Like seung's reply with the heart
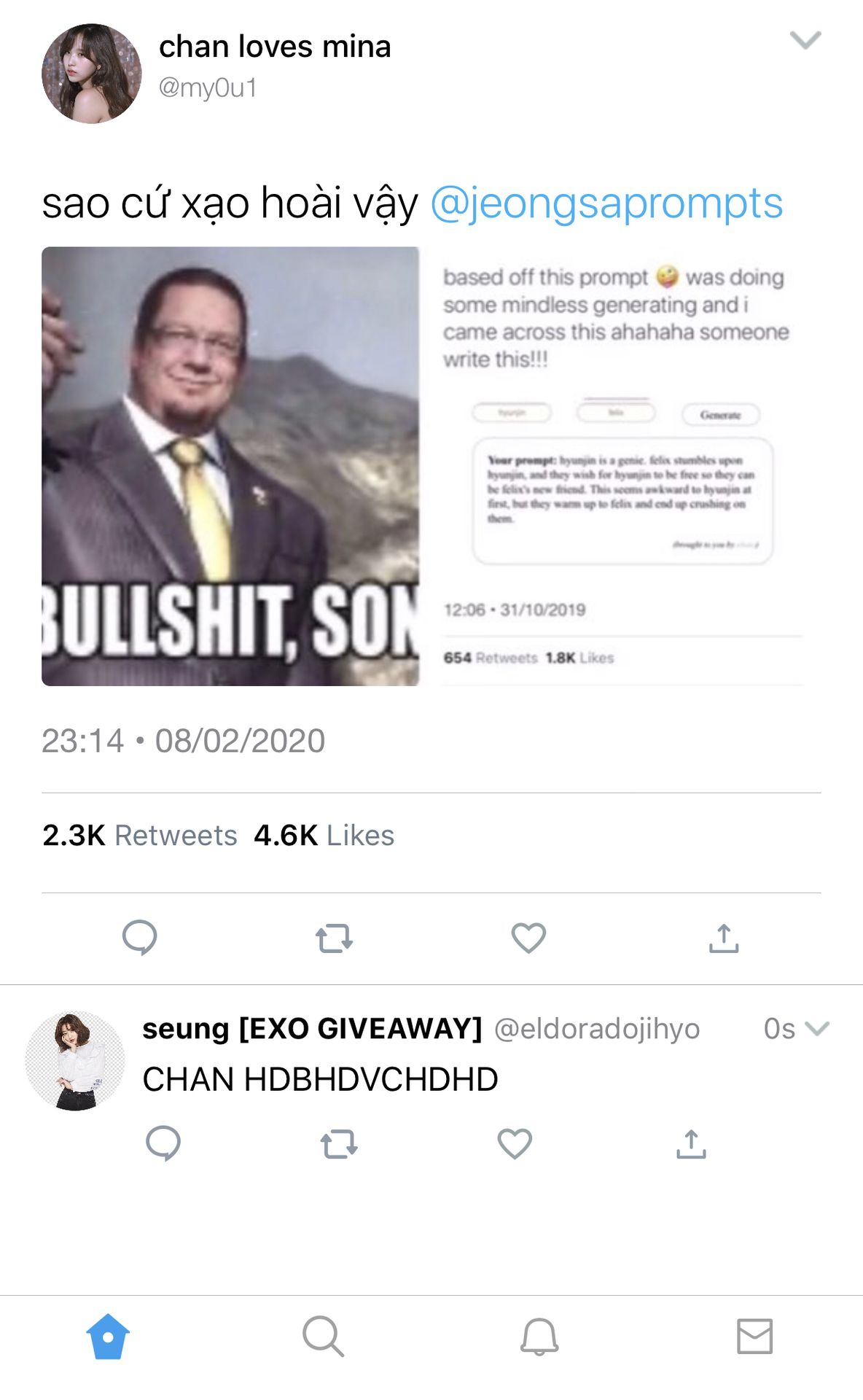 [515, 1143]
